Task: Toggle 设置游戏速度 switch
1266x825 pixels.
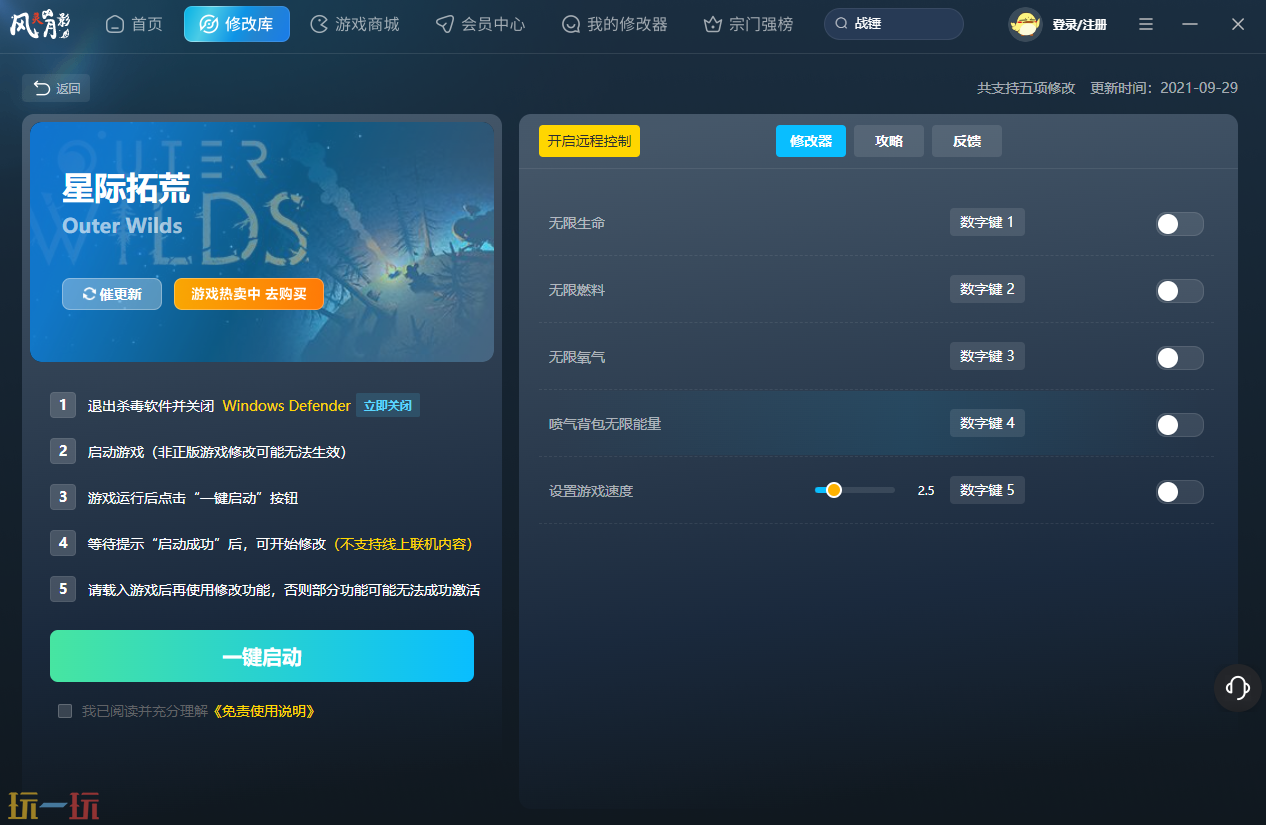Action: pyautogui.click(x=1179, y=492)
